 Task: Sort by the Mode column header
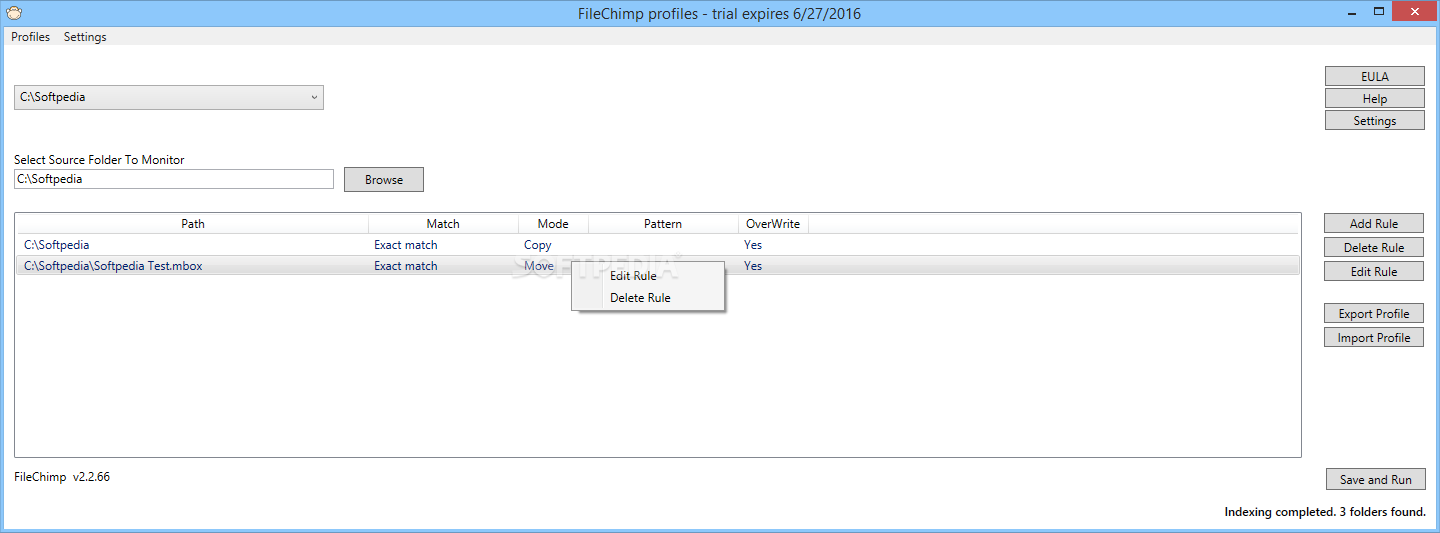pyautogui.click(x=553, y=224)
